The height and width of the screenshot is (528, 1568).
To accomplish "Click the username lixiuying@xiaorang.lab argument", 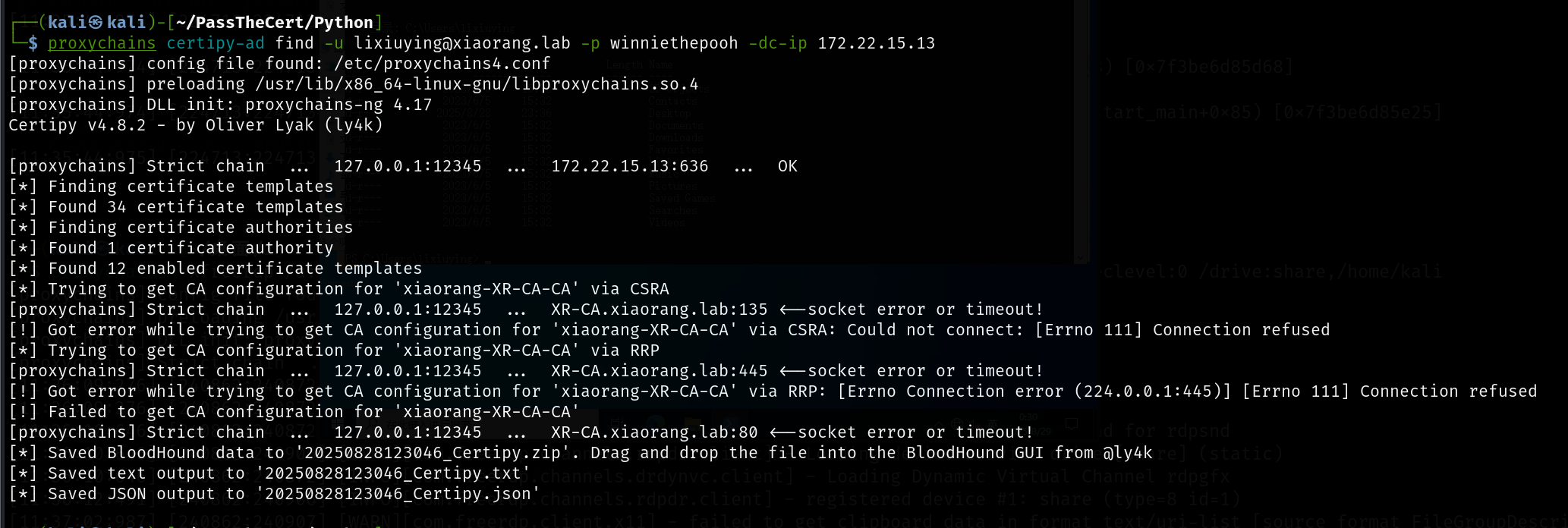I will click(462, 43).
